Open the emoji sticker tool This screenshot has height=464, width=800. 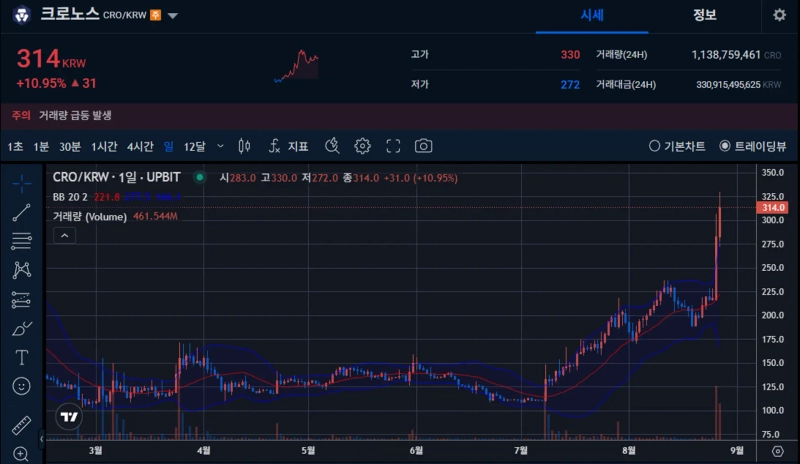[x=21, y=386]
